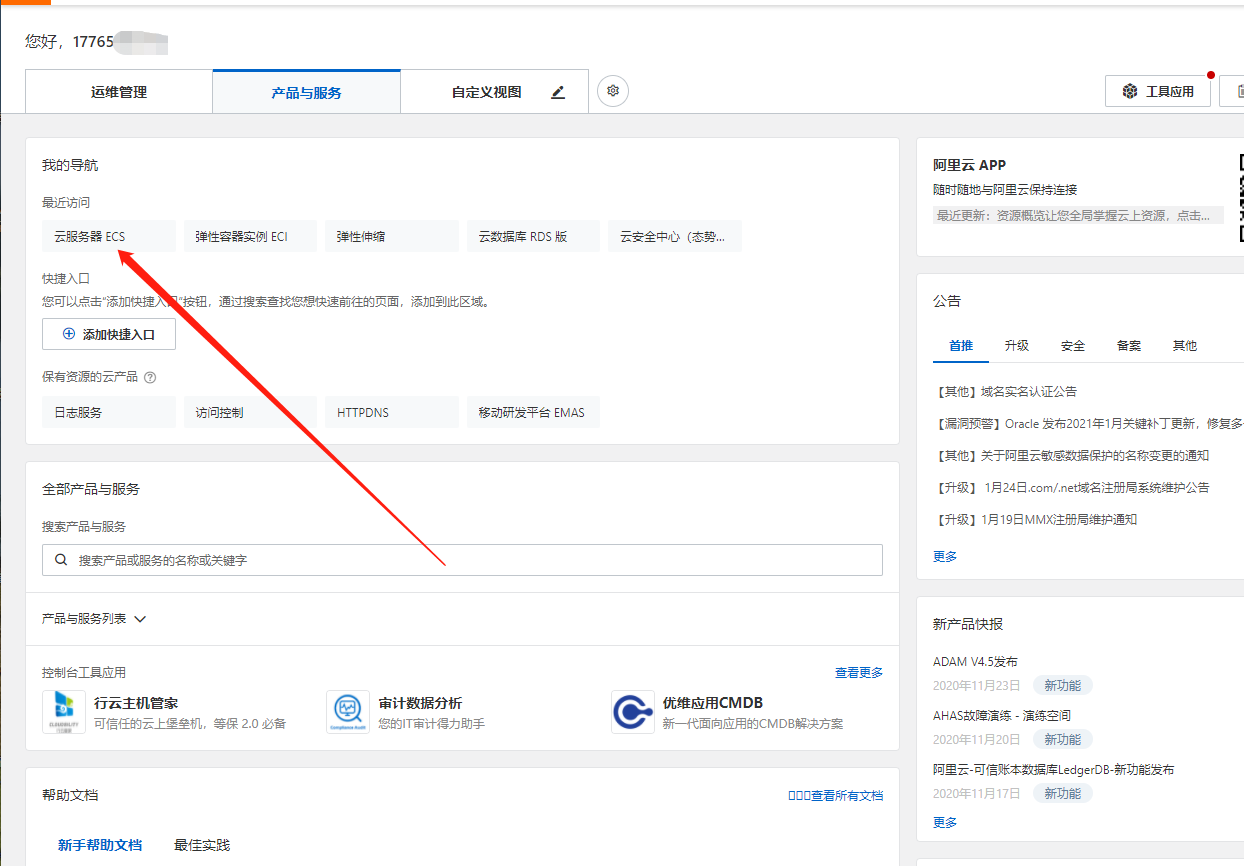The height and width of the screenshot is (866, 1244).
Task: Open 阿里云敏感数据保护 name change notice
Action: (1071, 455)
